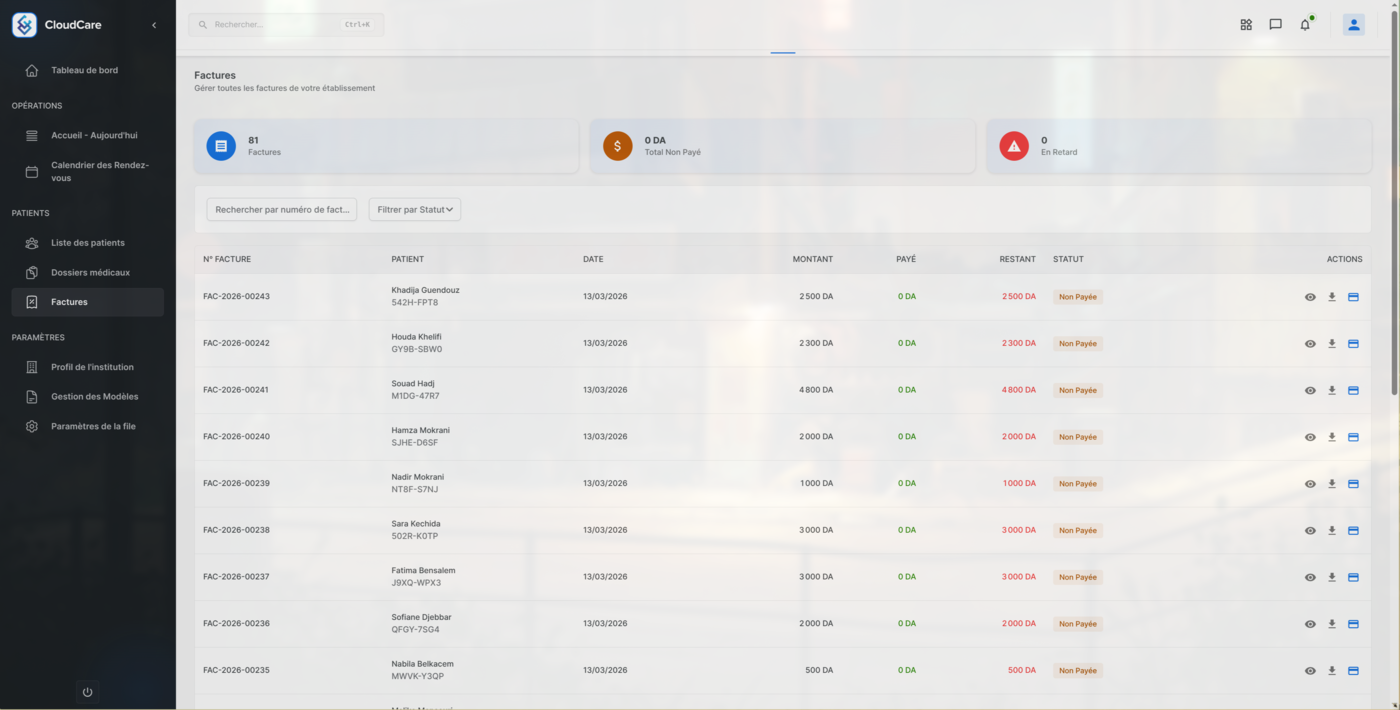The width and height of the screenshot is (1400, 710).
Task: Download invoice FAC-2026-00243
Action: click(1332, 297)
